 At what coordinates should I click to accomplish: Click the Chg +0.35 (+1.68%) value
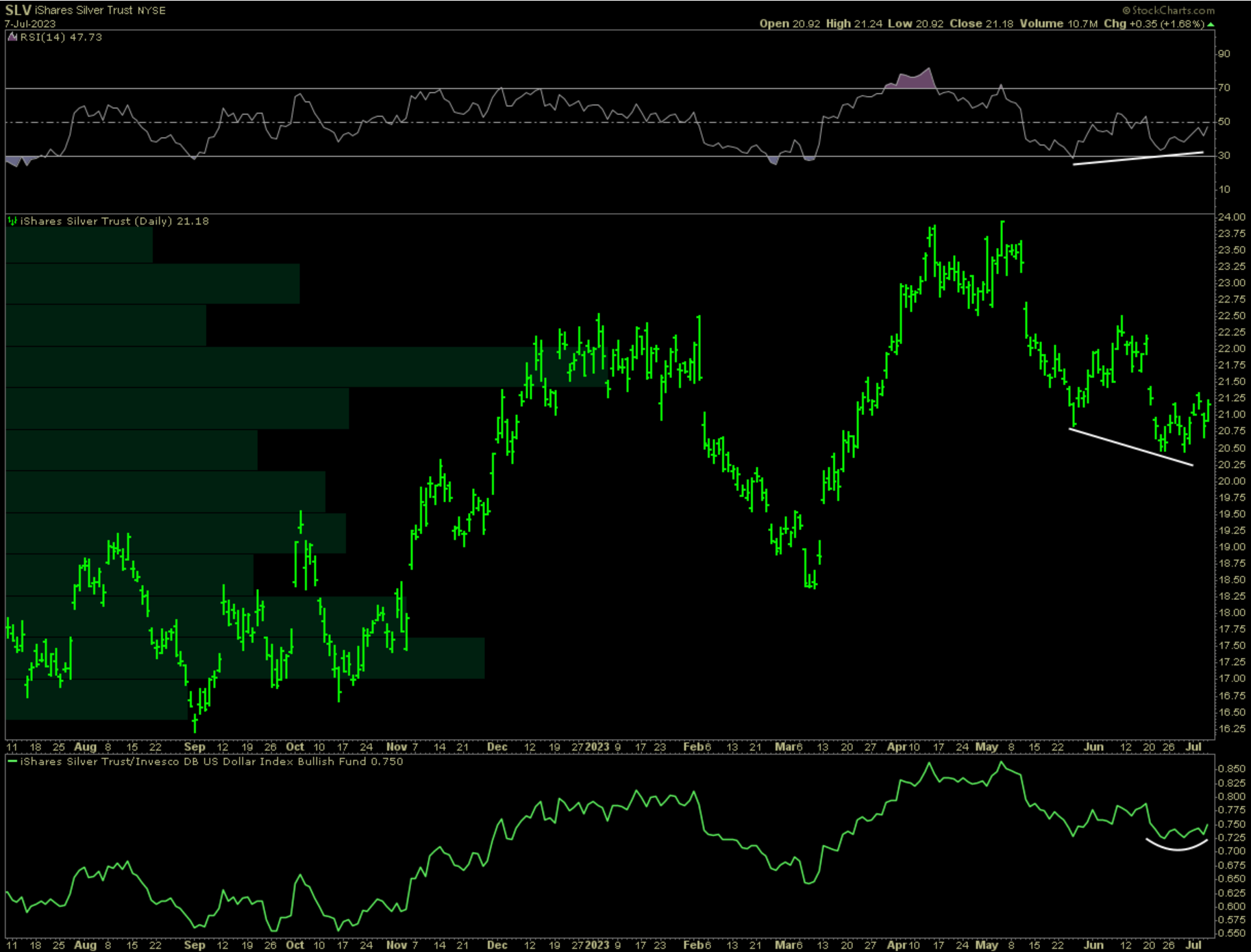(x=1154, y=24)
